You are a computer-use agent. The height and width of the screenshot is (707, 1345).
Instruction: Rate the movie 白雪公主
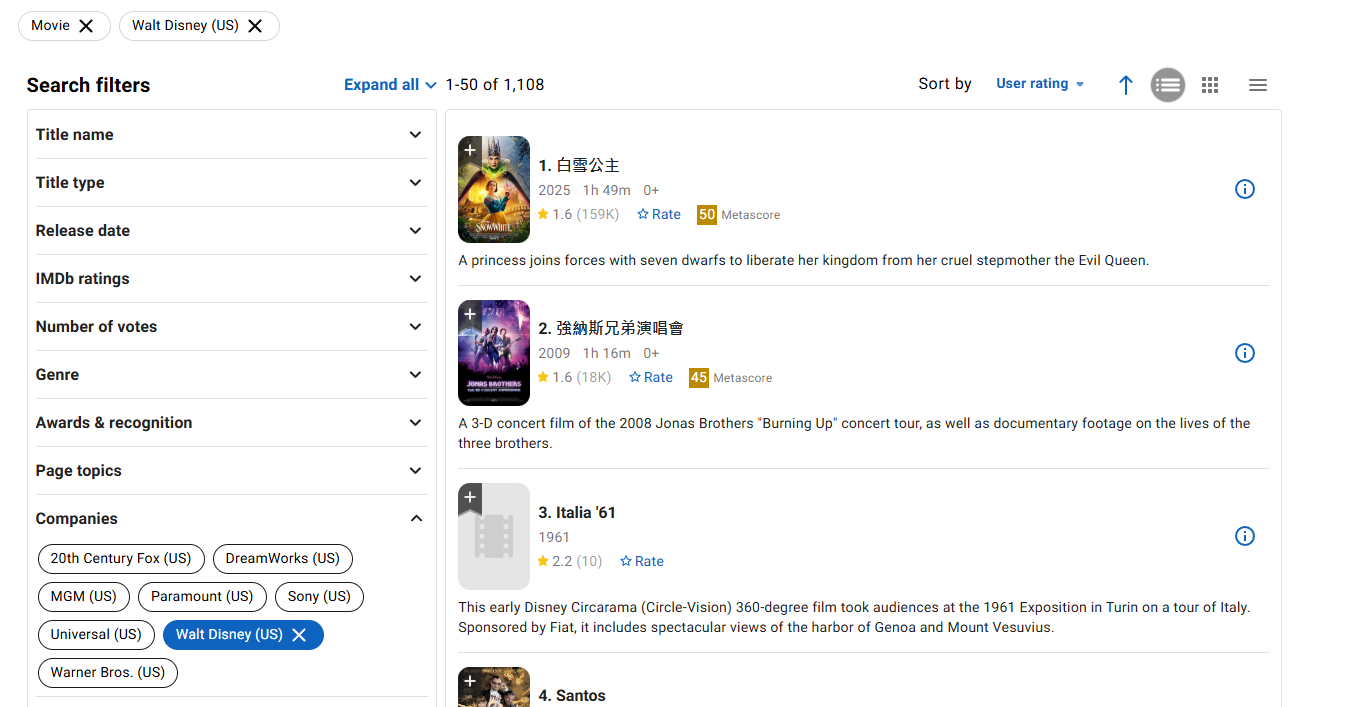[659, 214]
